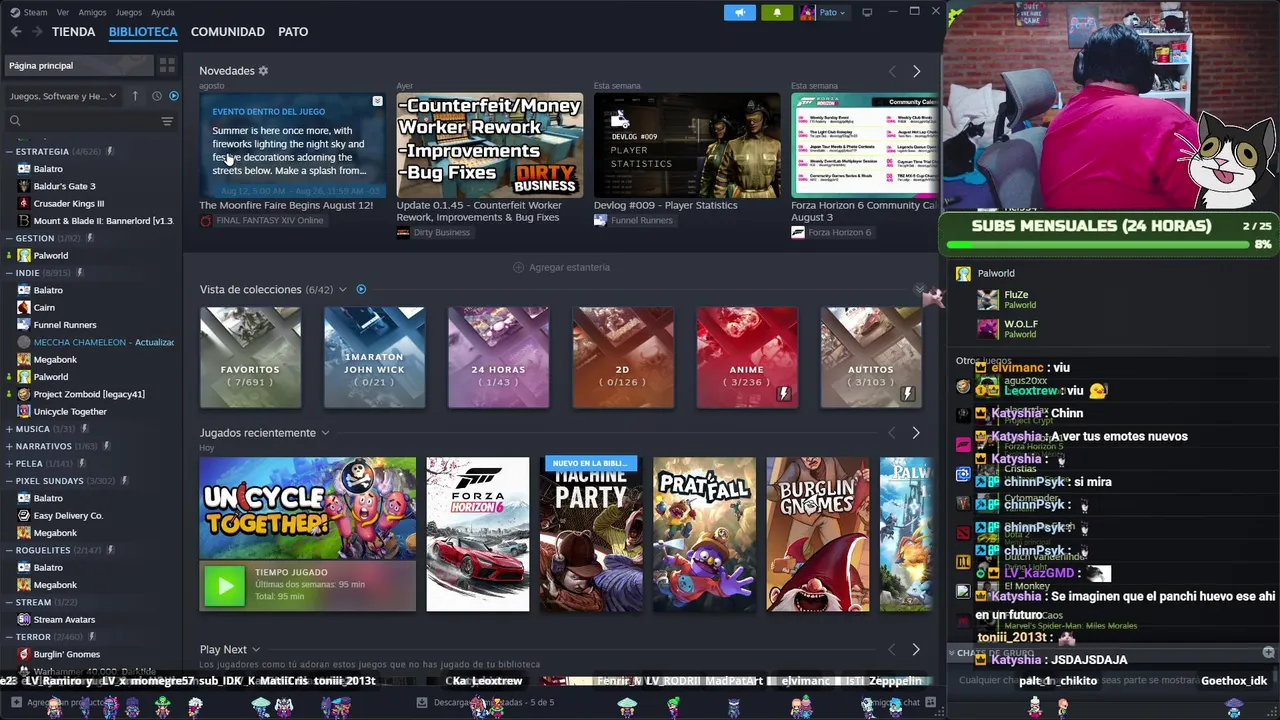Switch to the TIENDA tab
This screenshot has height=720, width=1280.
(74, 32)
